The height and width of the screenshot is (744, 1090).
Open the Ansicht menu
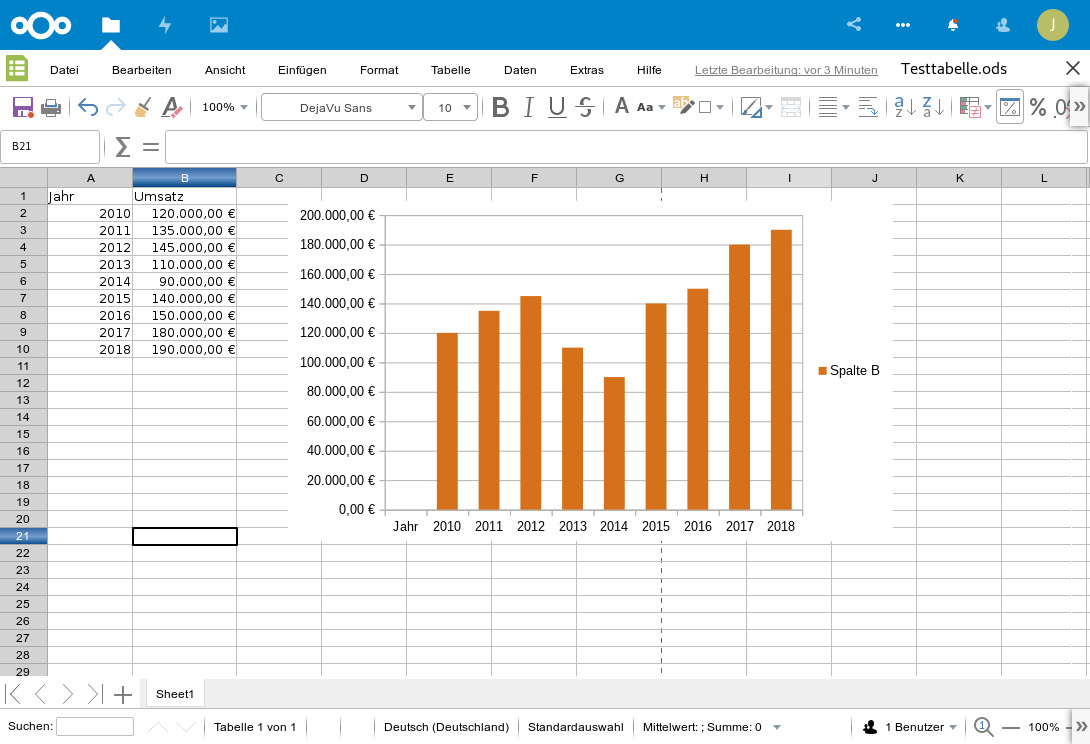tap(225, 70)
